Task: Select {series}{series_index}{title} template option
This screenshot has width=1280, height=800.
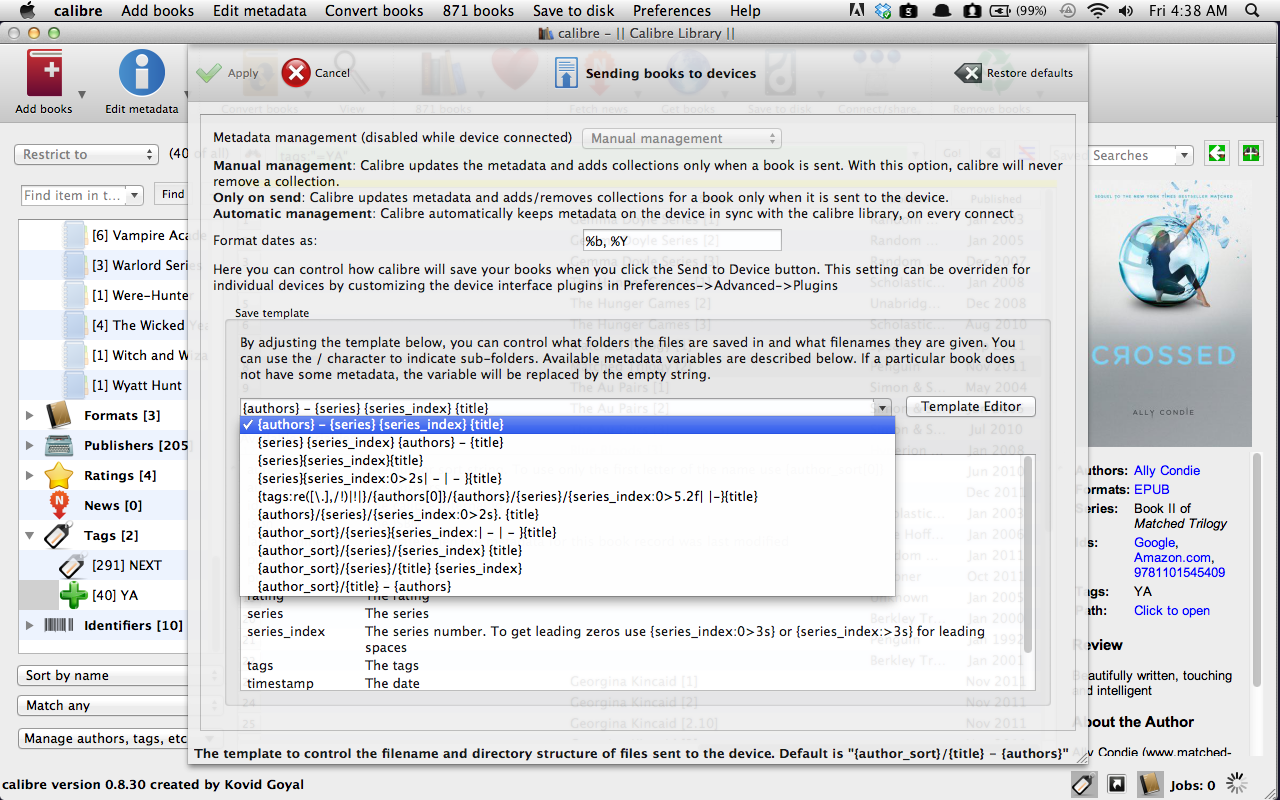Action: point(567,460)
